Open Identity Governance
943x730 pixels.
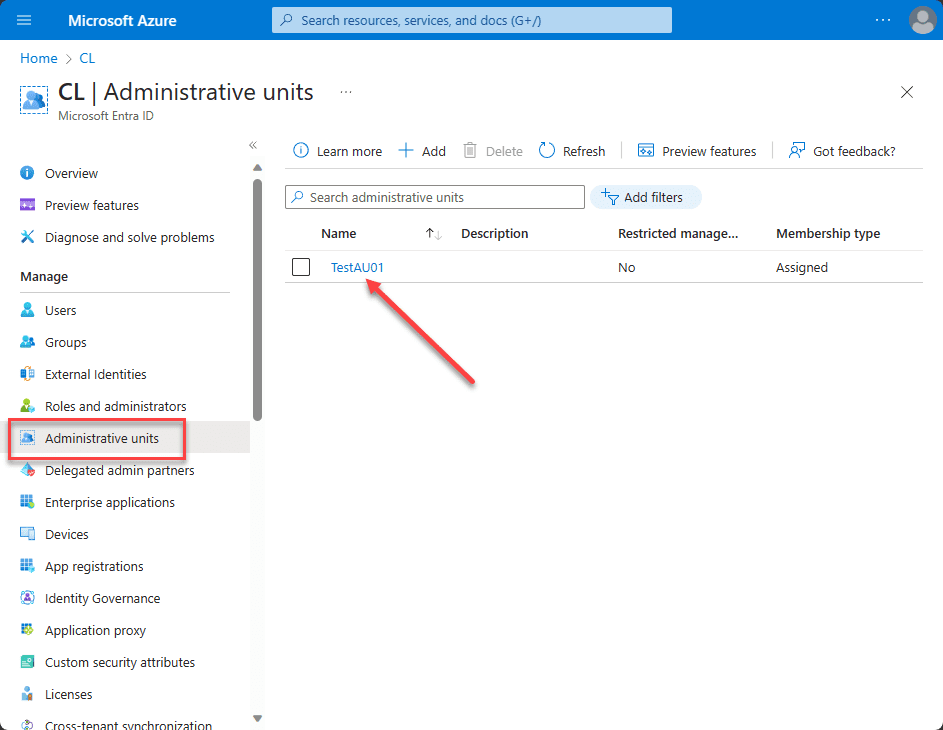(x=102, y=598)
